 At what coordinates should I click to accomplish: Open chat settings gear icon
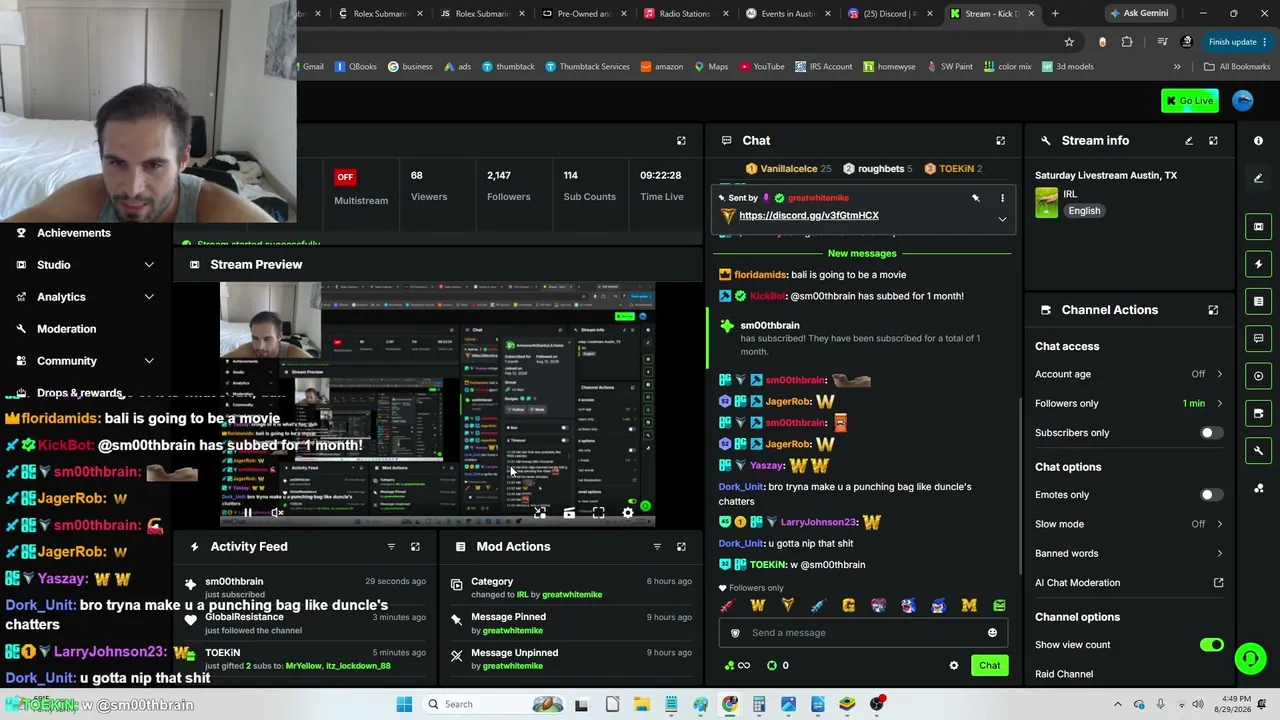pyautogui.click(x=953, y=666)
